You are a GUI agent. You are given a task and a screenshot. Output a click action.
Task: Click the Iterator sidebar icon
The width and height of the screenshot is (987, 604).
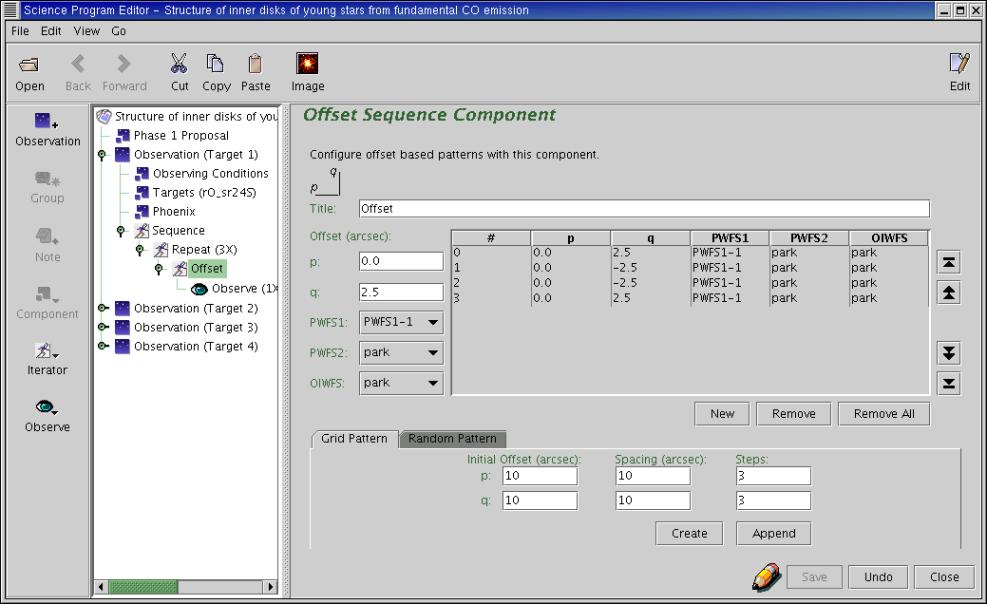tap(47, 350)
